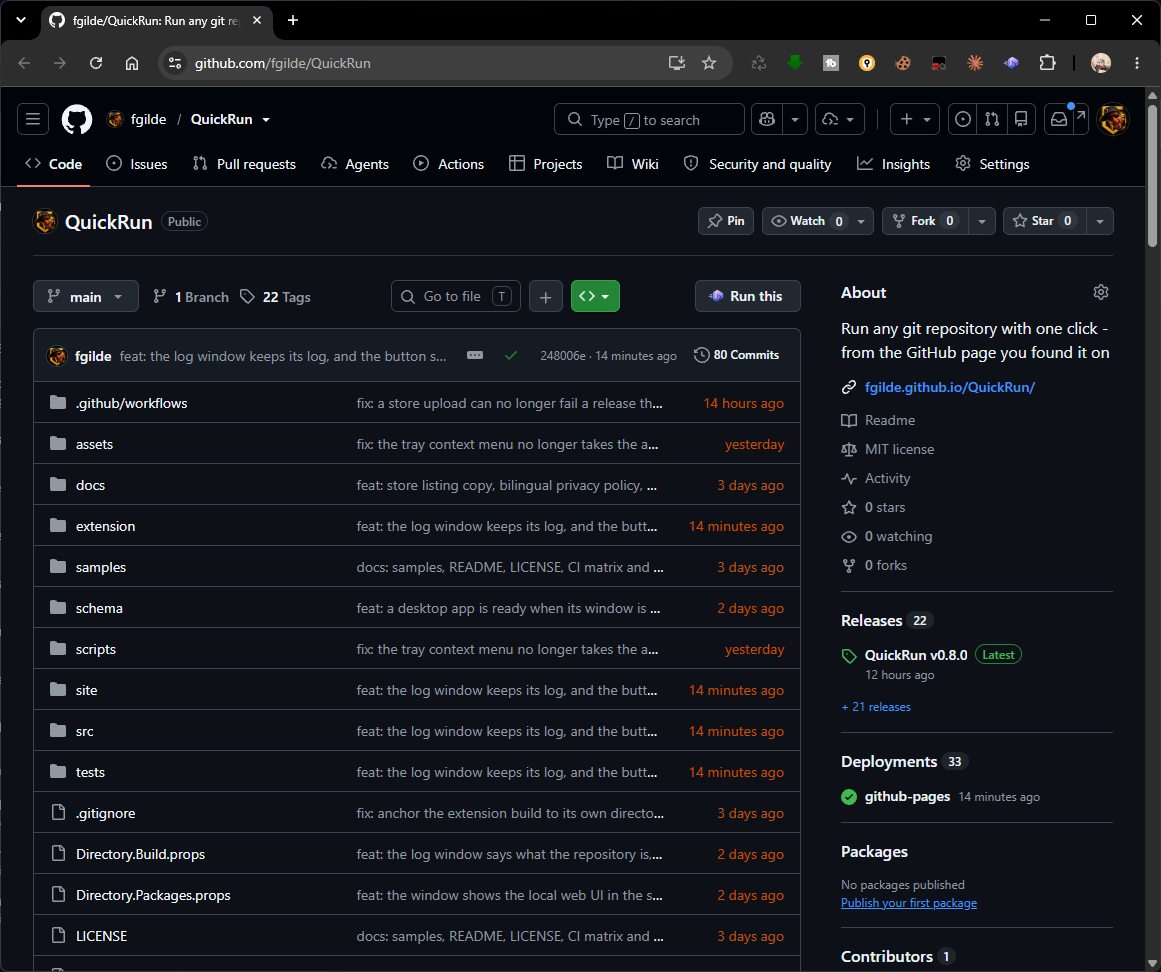Open the Agents tab
Screen dimensions: 1161x972
[355, 164]
